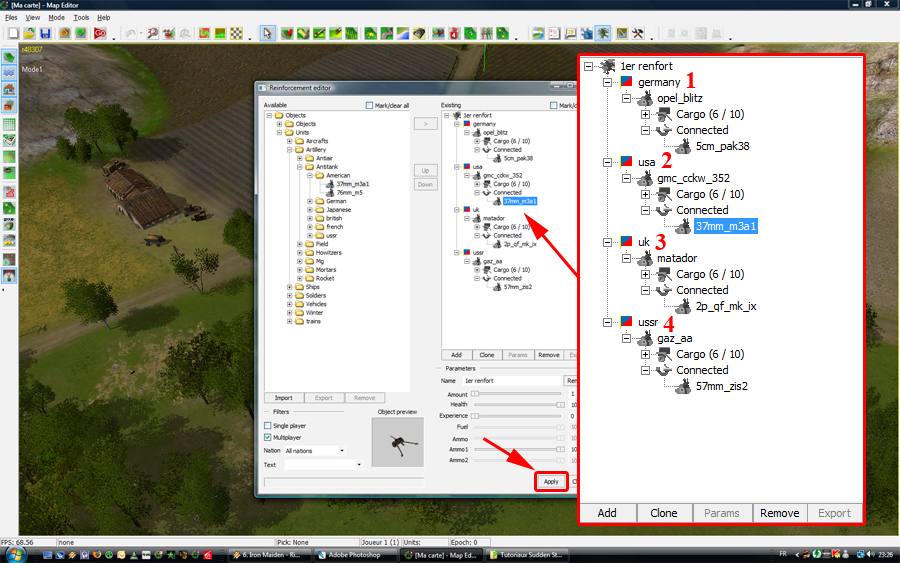
Task: Collapse the Artillery folder in Available tree
Action: tap(289, 149)
